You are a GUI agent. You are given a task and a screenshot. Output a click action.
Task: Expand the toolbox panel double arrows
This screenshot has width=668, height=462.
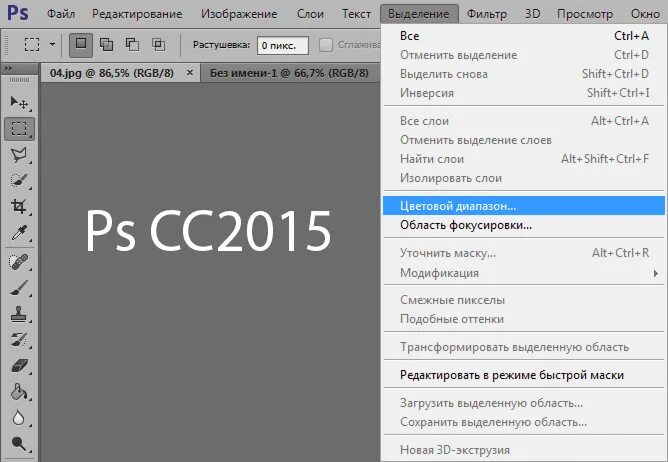point(9,68)
